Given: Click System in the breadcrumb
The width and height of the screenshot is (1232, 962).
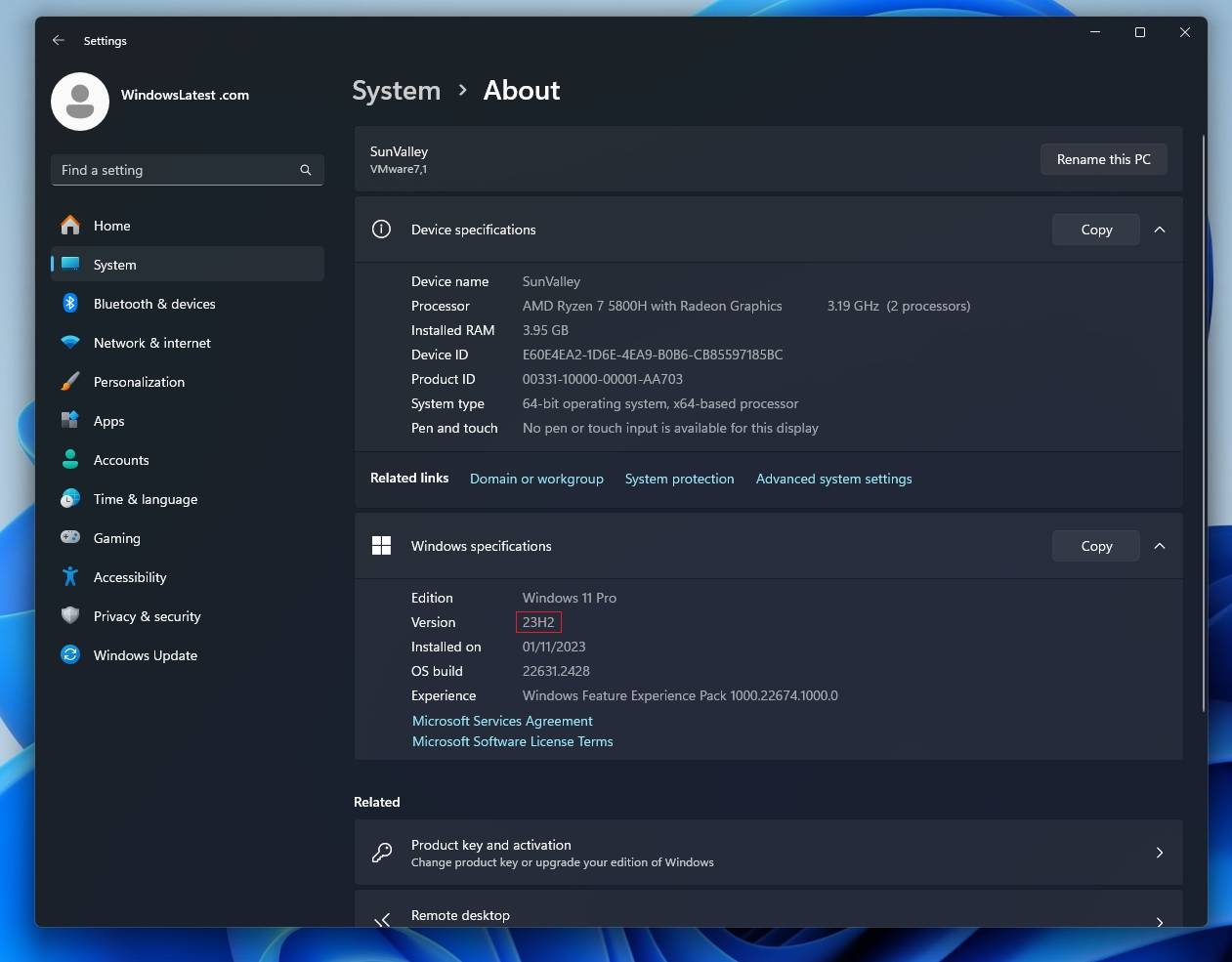Looking at the screenshot, I should [x=396, y=90].
